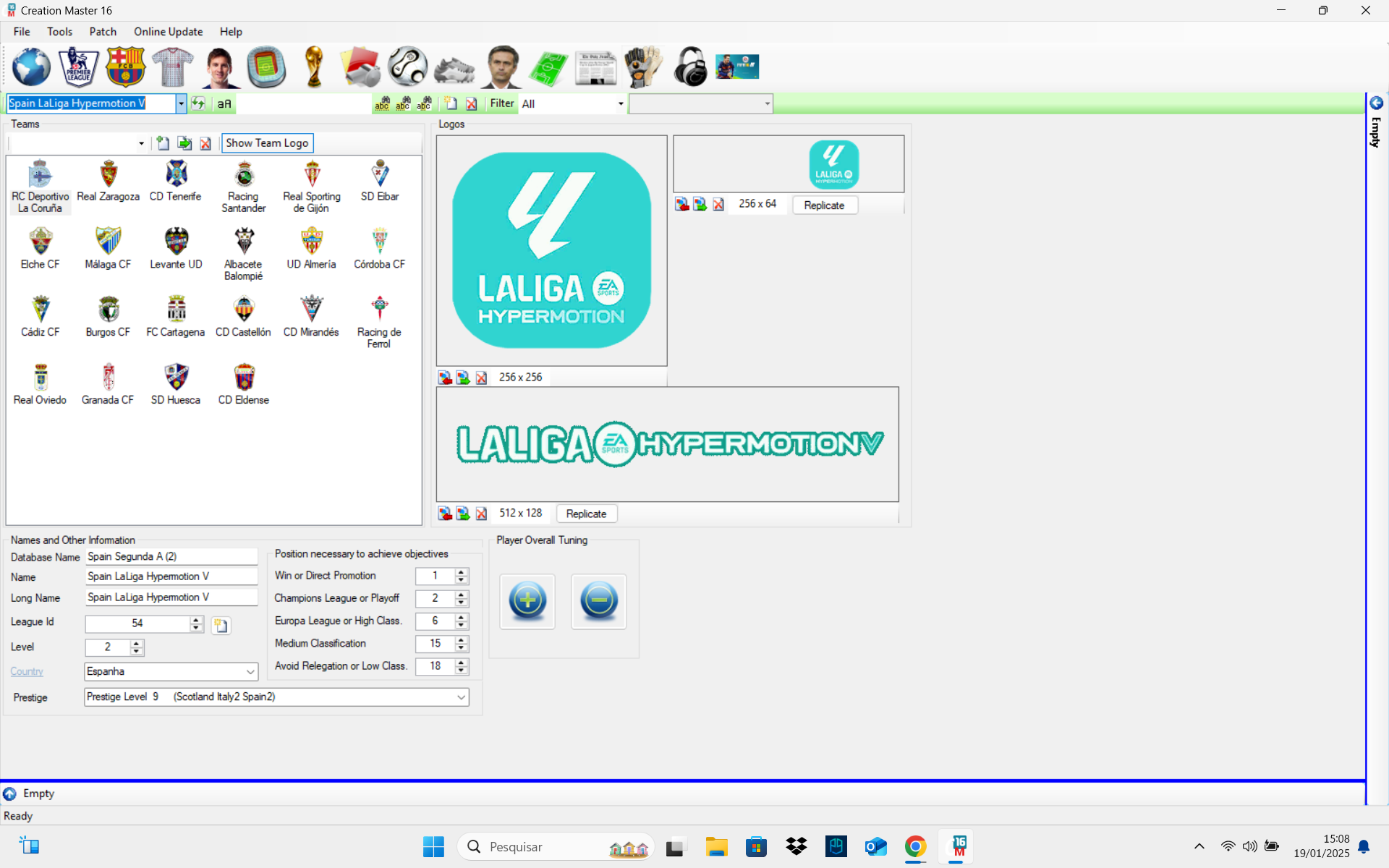The height and width of the screenshot is (868, 1389).
Task: Open the Tools menu
Action: (59, 32)
